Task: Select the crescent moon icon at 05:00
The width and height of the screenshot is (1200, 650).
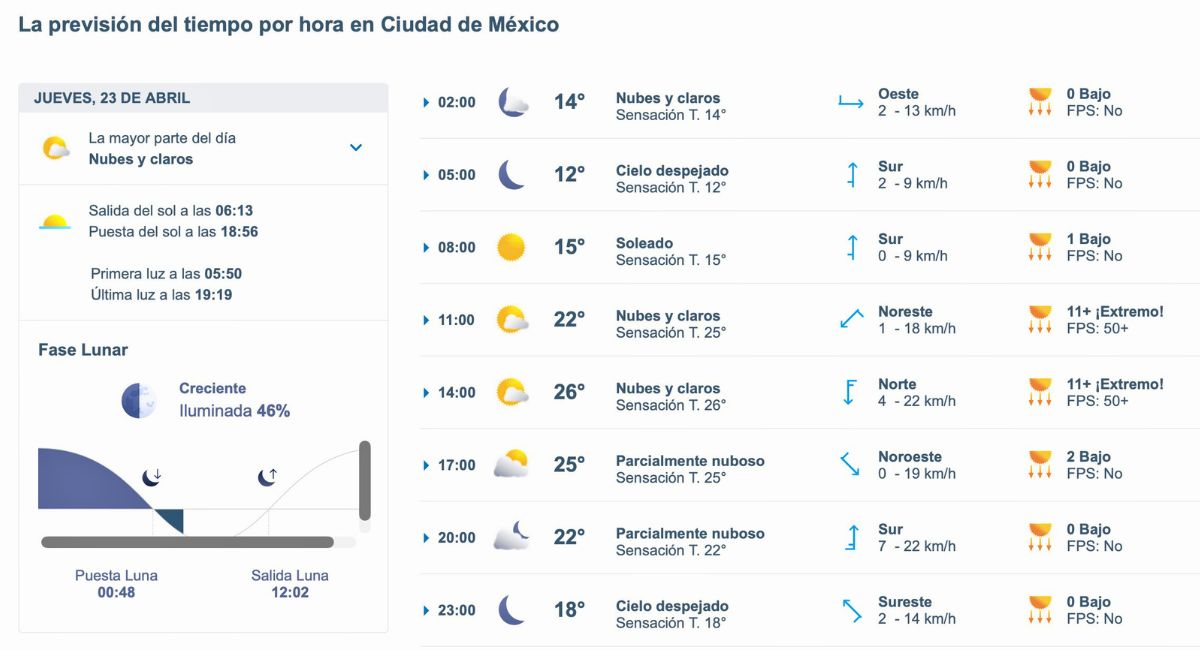Action: [510, 174]
